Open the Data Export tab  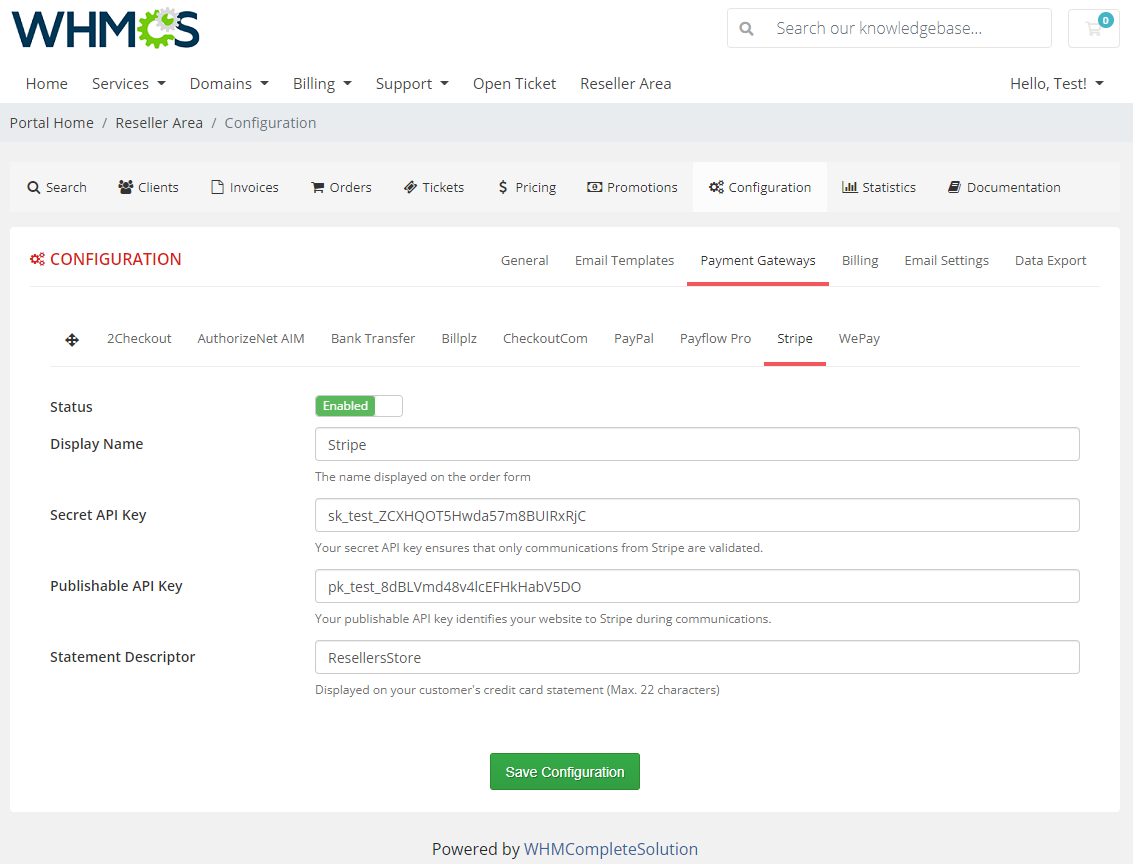pyautogui.click(x=1051, y=260)
